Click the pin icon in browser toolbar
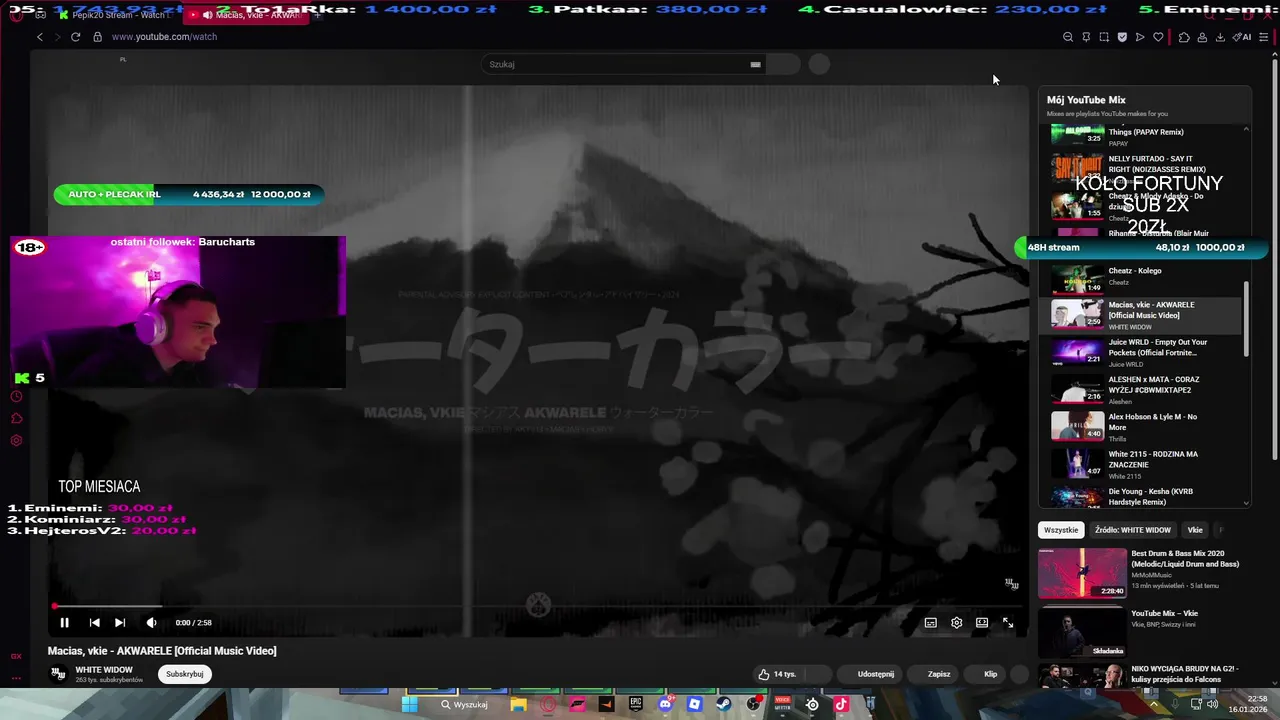Screen dimensions: 1280x720 (1086, 37)
